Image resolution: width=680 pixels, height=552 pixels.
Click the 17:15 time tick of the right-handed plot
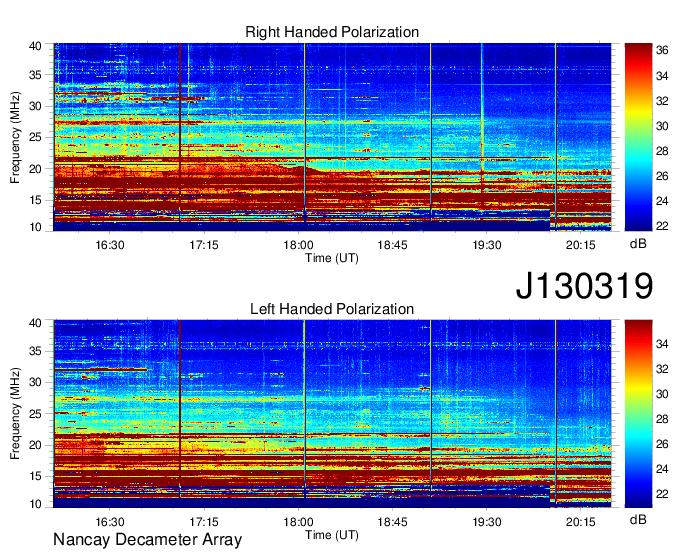[204, 245]
